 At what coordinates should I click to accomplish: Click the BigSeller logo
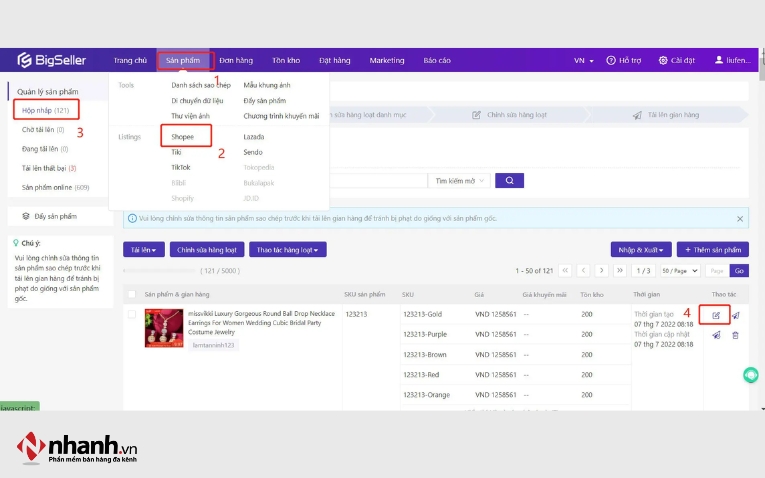52,60
